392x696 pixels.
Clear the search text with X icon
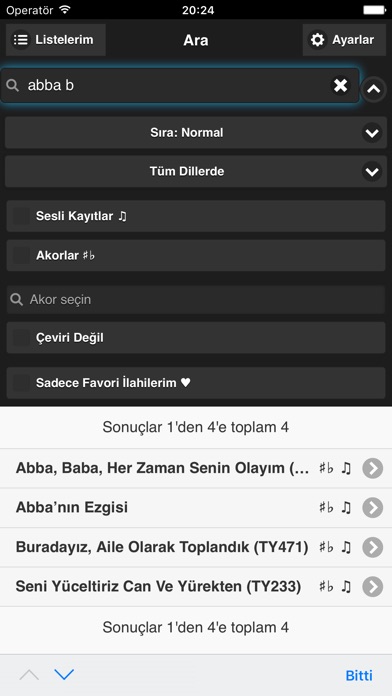341,85
